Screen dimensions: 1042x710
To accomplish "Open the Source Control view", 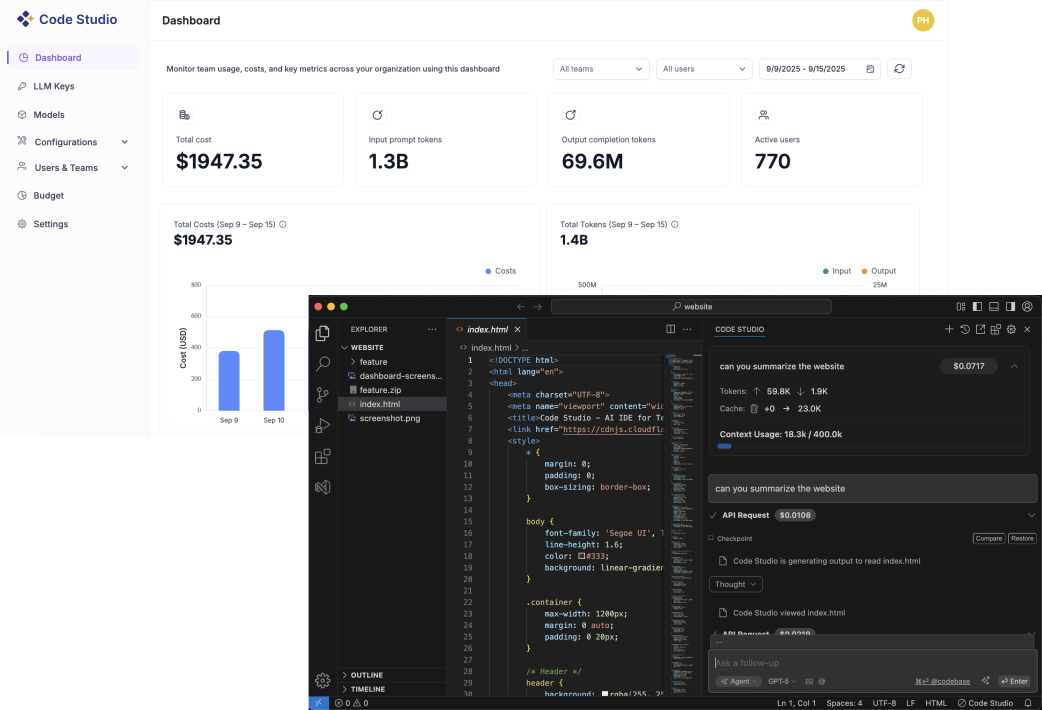I will 322,393.
